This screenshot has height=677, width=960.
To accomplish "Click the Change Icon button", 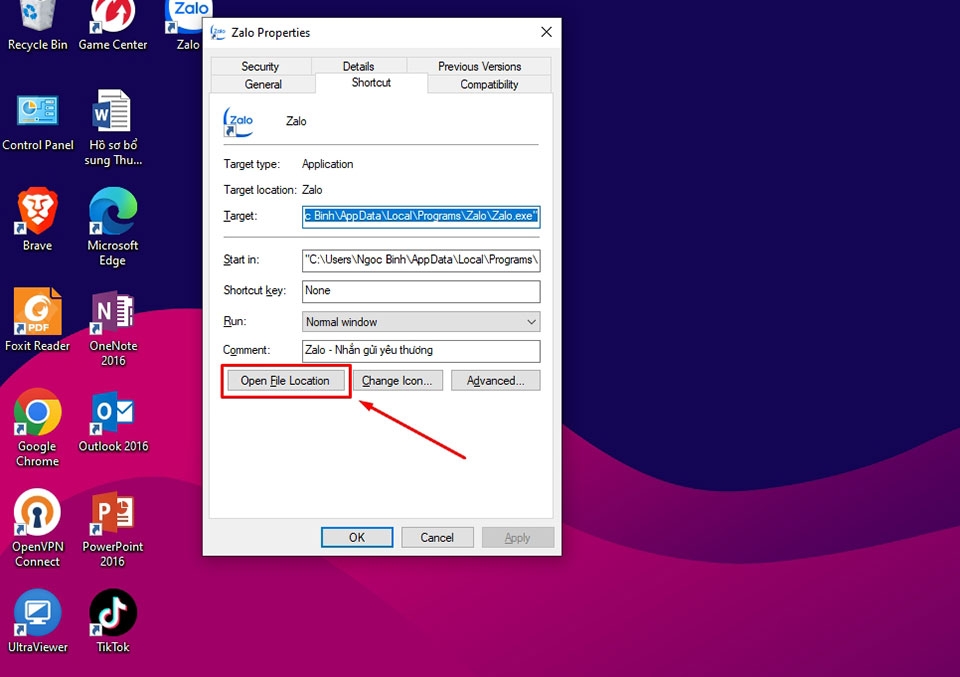I will (x=397, y=381).
